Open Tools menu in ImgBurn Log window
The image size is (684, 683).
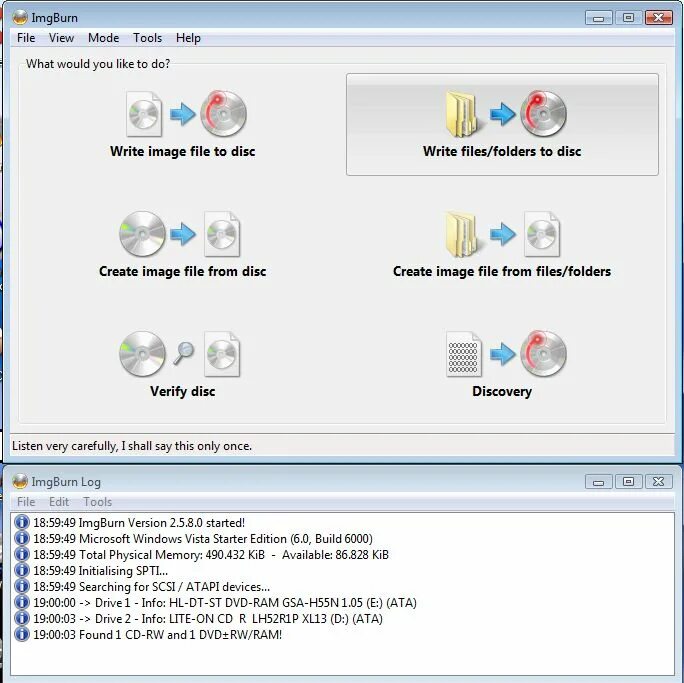click(98, 502)
